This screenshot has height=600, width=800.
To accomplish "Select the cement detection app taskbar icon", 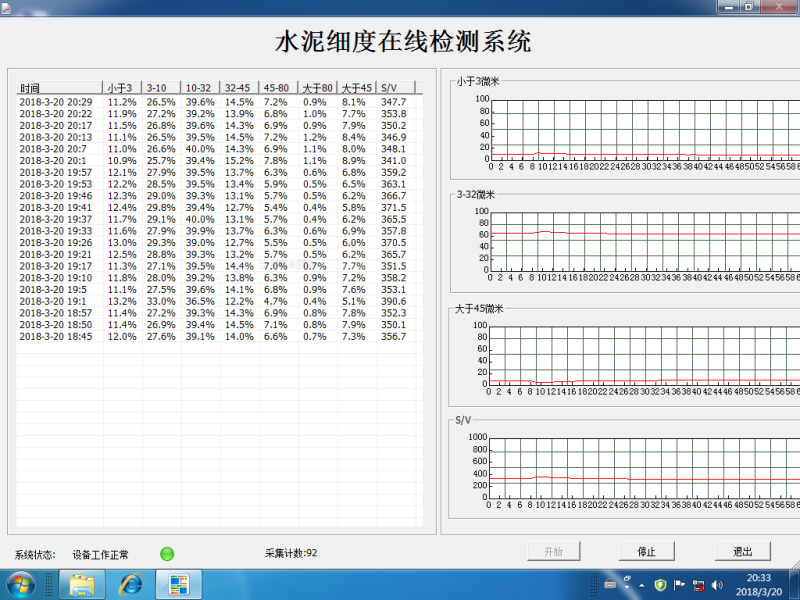I will [x=179, y=584].
